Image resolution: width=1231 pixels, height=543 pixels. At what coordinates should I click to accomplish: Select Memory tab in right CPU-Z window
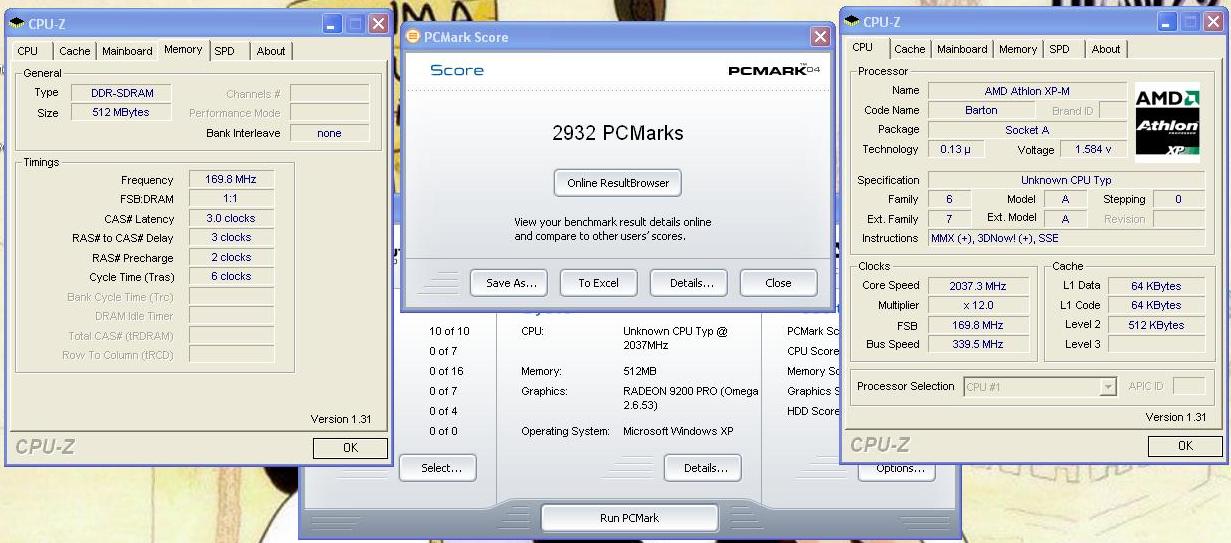click(x=1018, y=49)
